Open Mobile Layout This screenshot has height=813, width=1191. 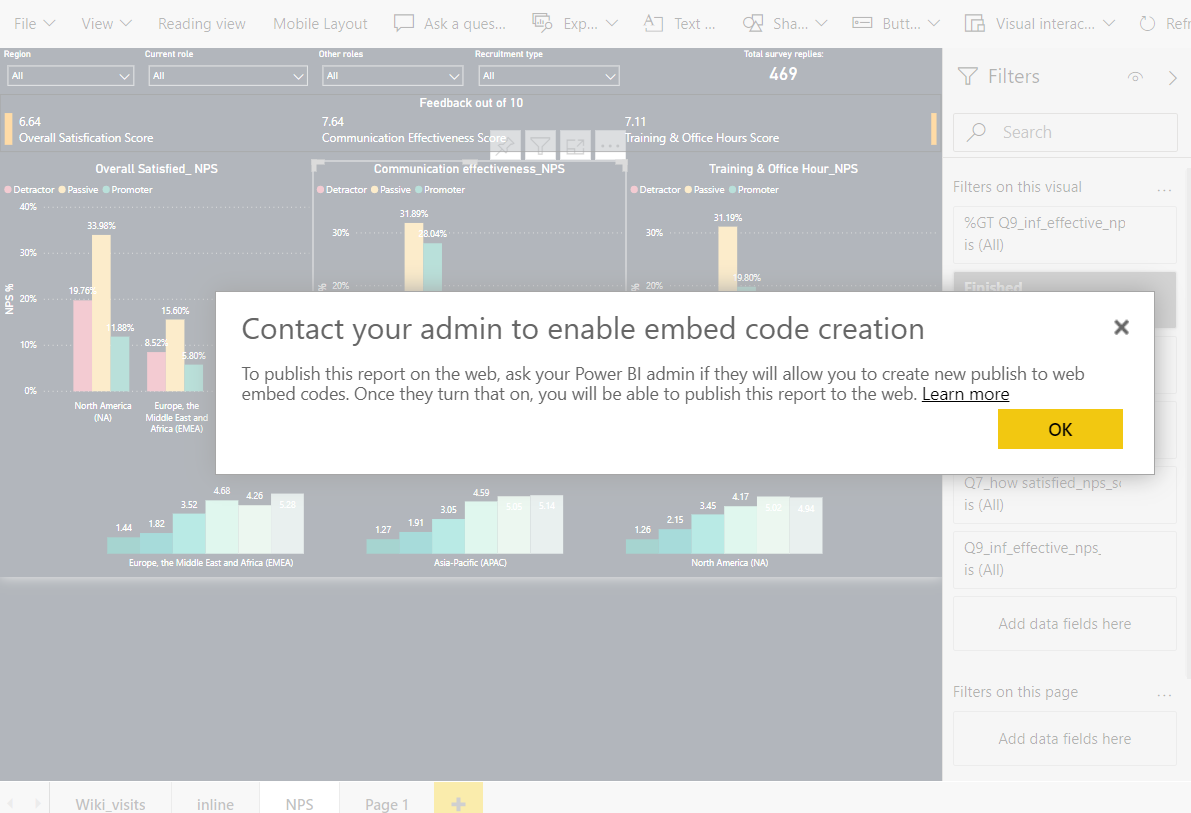[320, 24]
